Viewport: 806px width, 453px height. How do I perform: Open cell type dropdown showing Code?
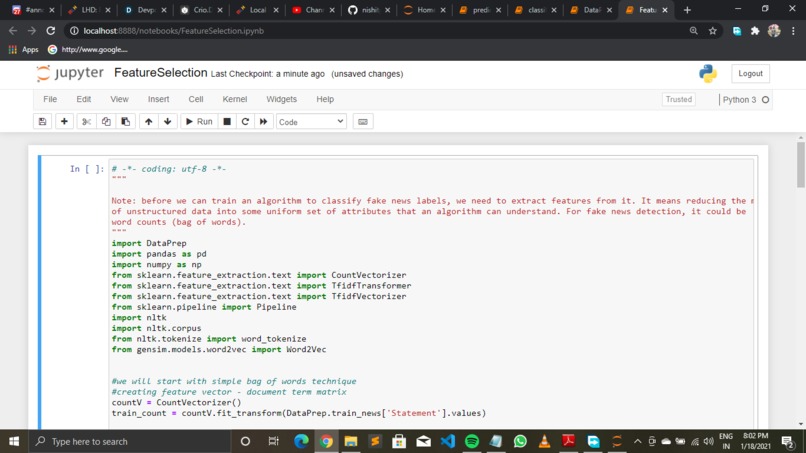[x=311, y=122]
